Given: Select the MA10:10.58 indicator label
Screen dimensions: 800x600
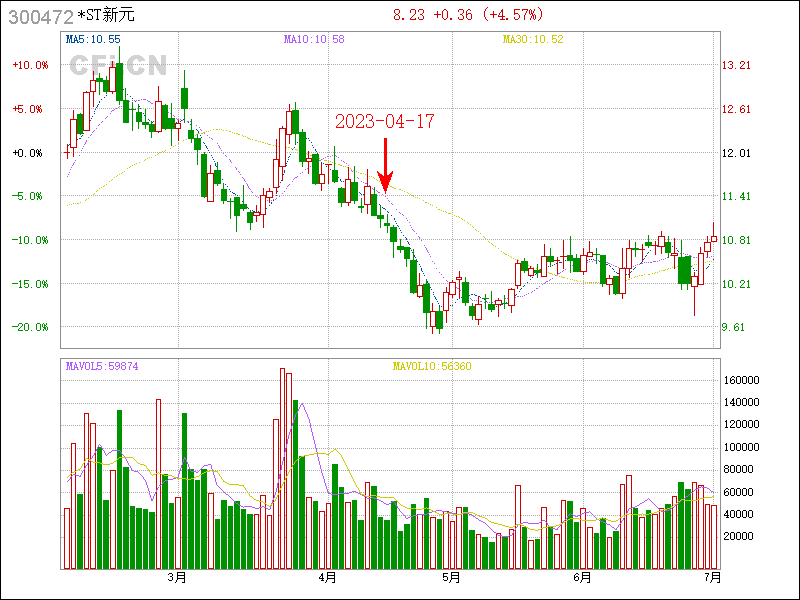Looking at the screenshot, I should (314, 39).
